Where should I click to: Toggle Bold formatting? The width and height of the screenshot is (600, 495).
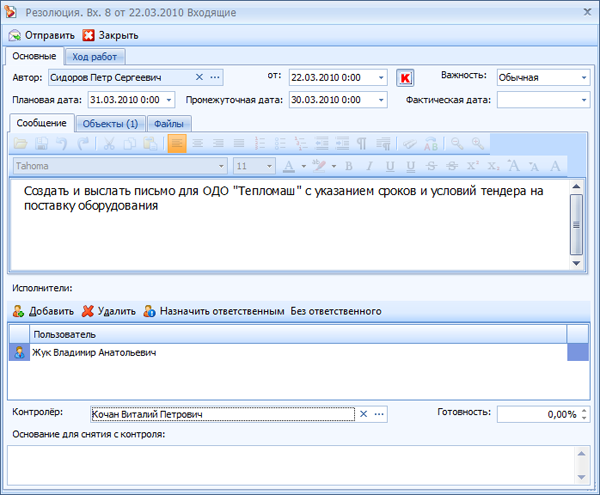pyautogui.click(x=349, y=166)
